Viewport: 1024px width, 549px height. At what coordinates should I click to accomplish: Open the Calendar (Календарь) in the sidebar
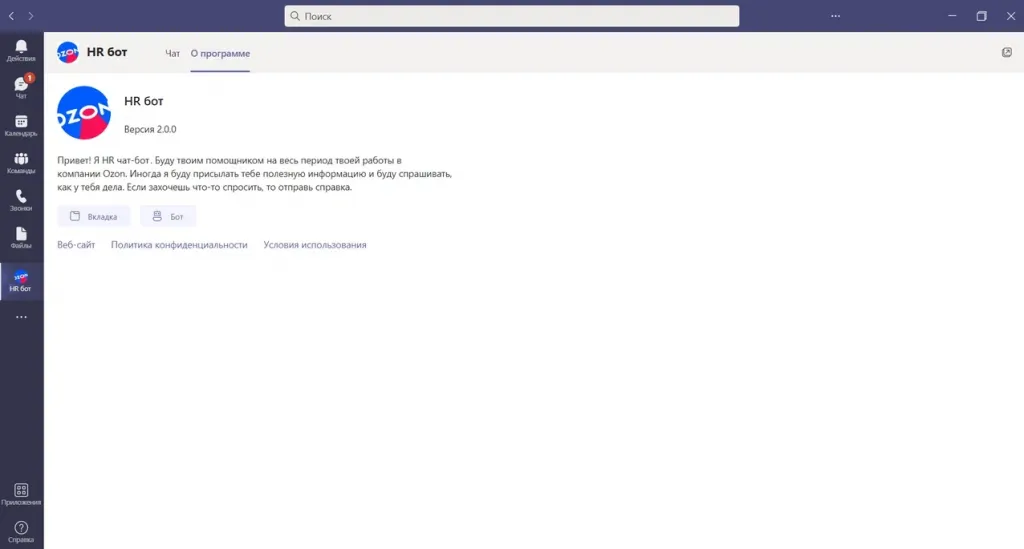[x=21, y=126]
